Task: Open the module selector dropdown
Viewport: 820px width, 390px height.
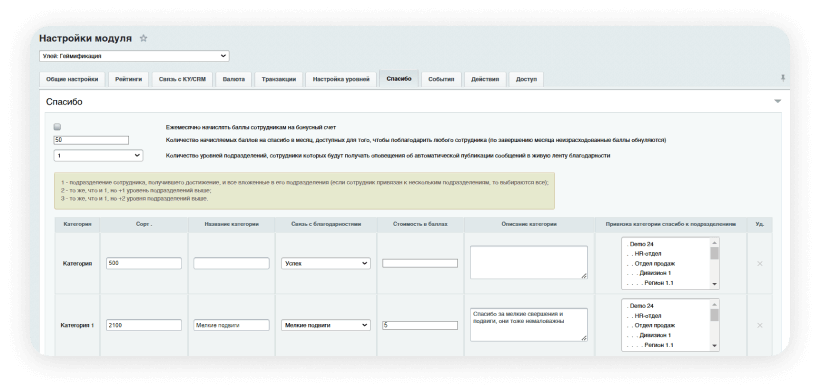Action: [134, 56]
